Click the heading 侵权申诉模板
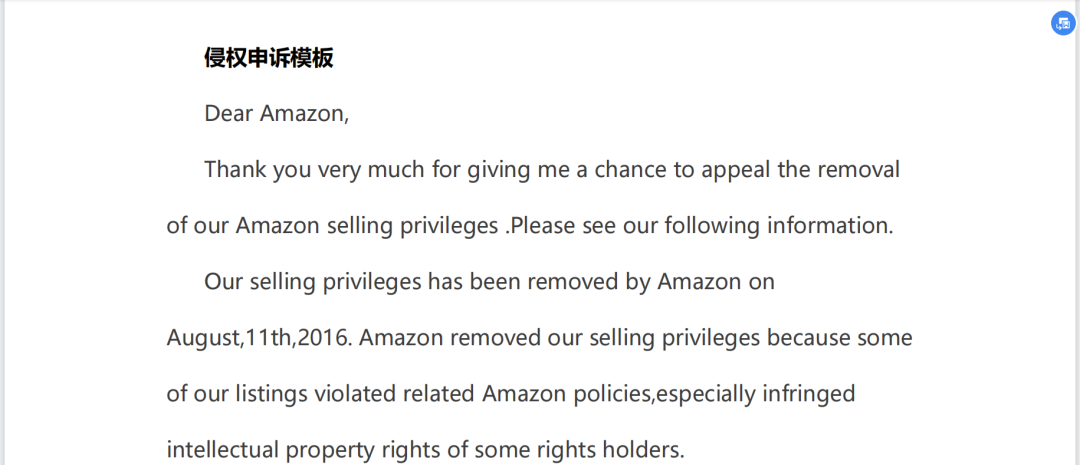Viewport: 1080px width, 465px height. tap(269, 59)
